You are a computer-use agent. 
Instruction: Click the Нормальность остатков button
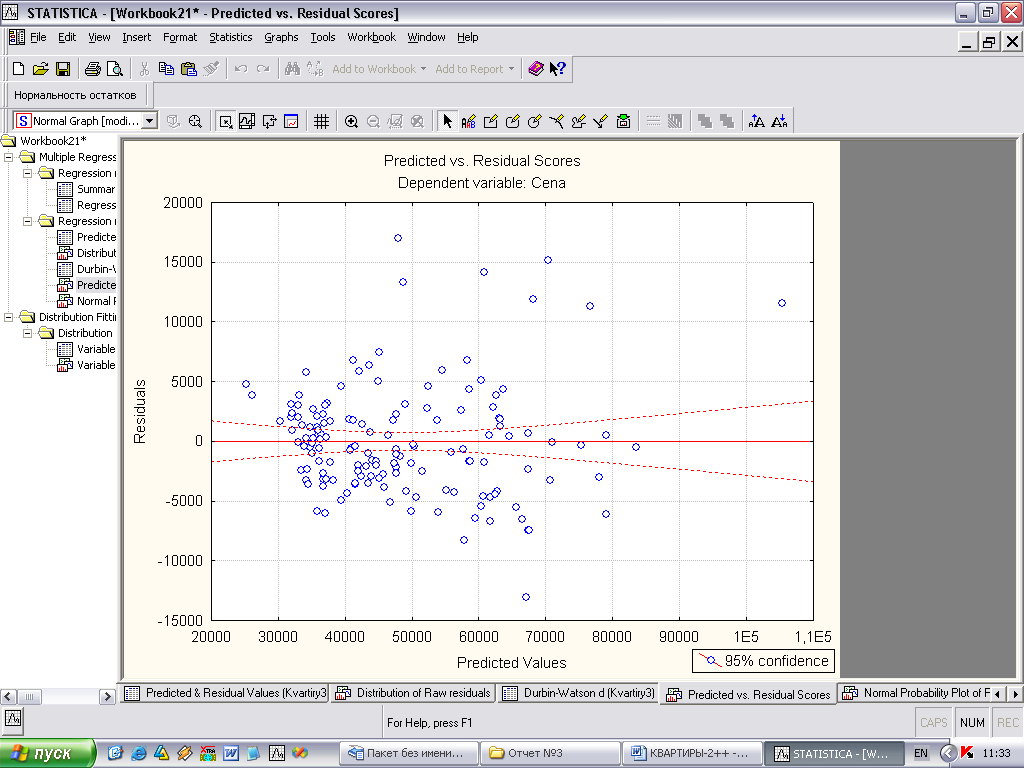(x=74, y=95)
